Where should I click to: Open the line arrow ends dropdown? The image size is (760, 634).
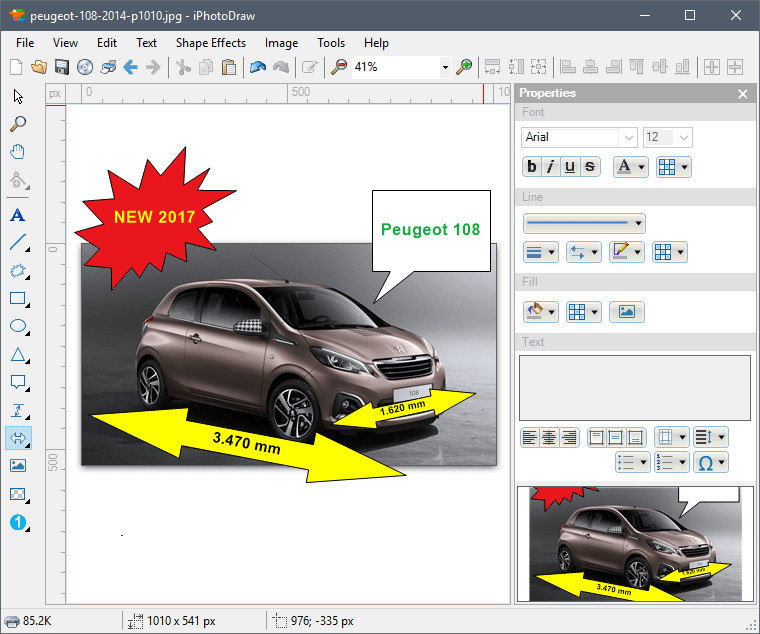point(584,252)
